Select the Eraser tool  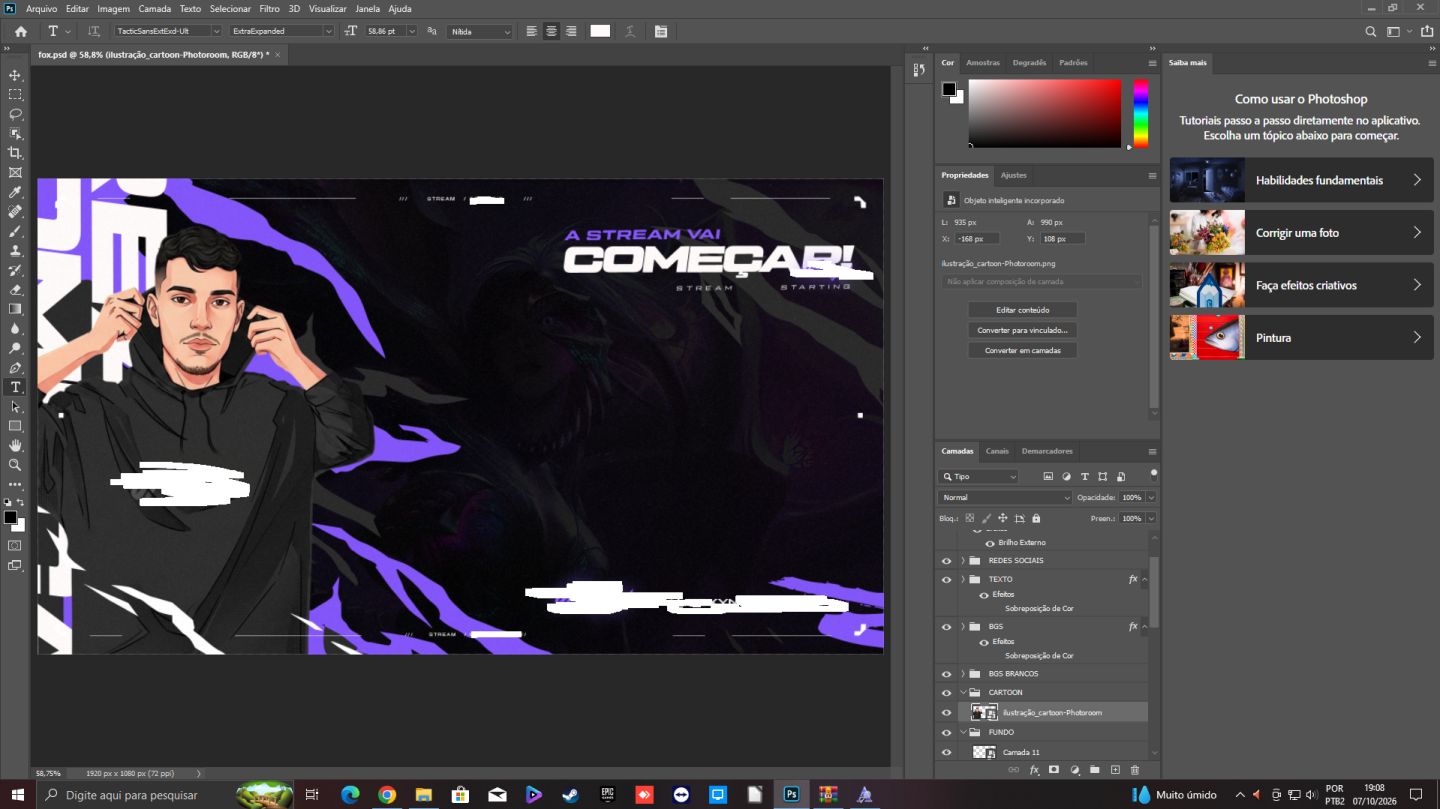tap(15, 290)
